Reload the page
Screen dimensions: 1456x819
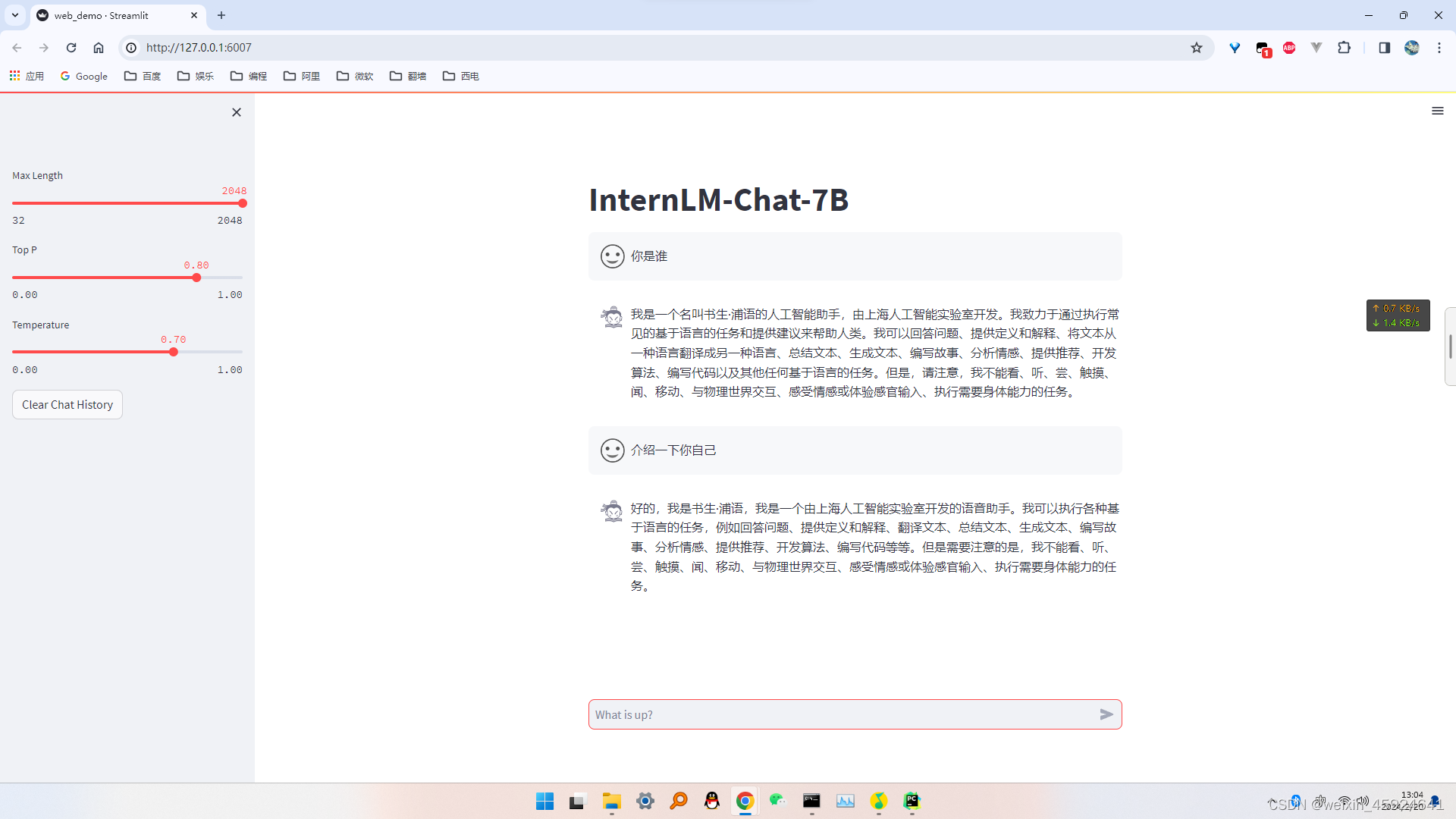(71, 48)
